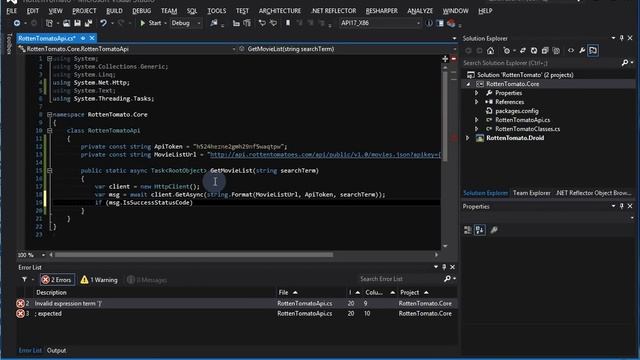
Task: Select the '; expected' error row
Action: click(x=236, y=314)
